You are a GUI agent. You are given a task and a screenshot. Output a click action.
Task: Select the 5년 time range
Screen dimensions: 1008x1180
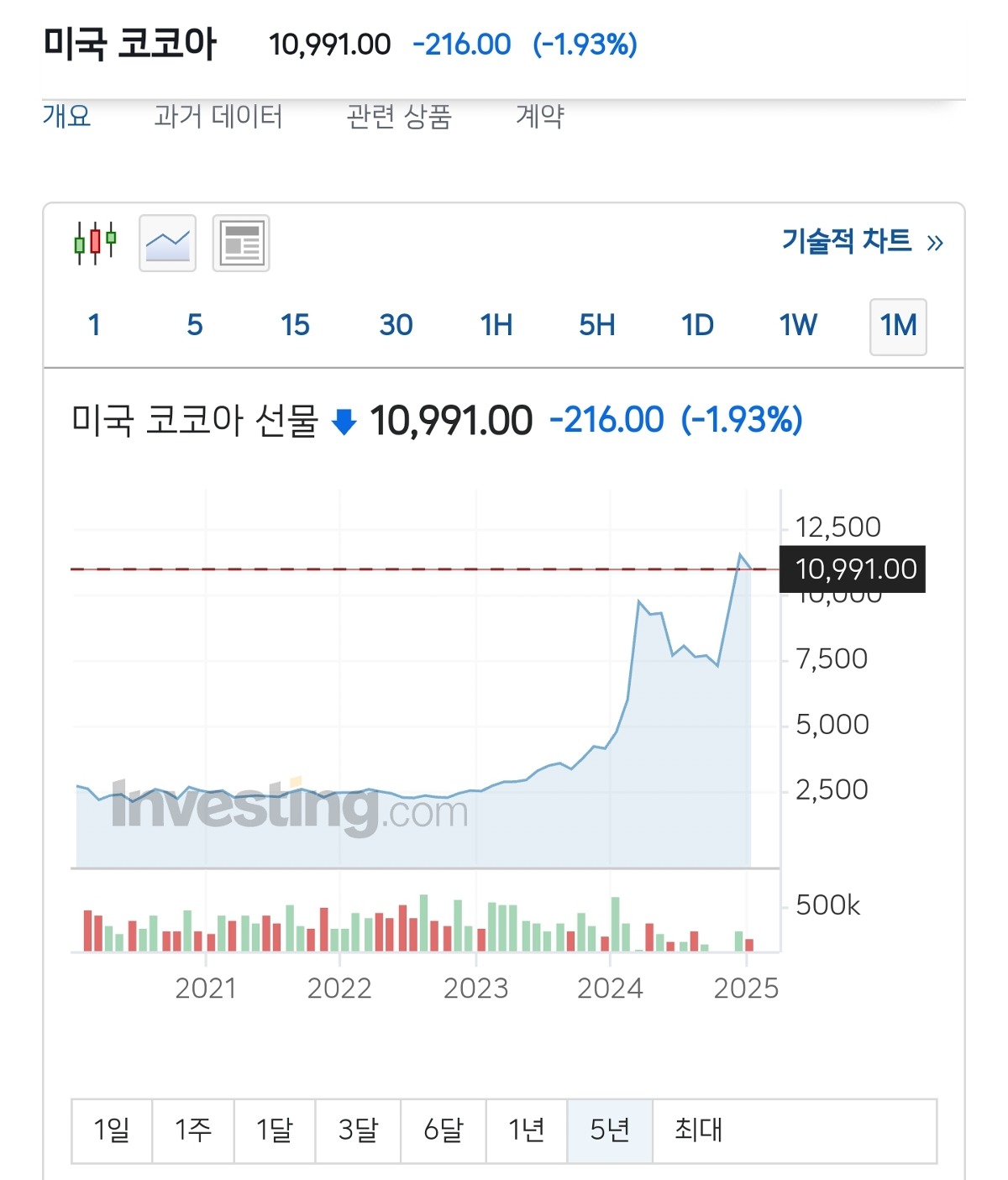610,1130
